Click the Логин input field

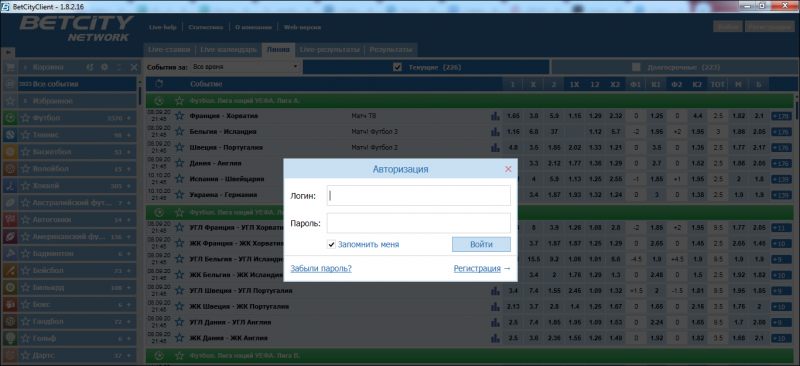(x=418, y=196)
